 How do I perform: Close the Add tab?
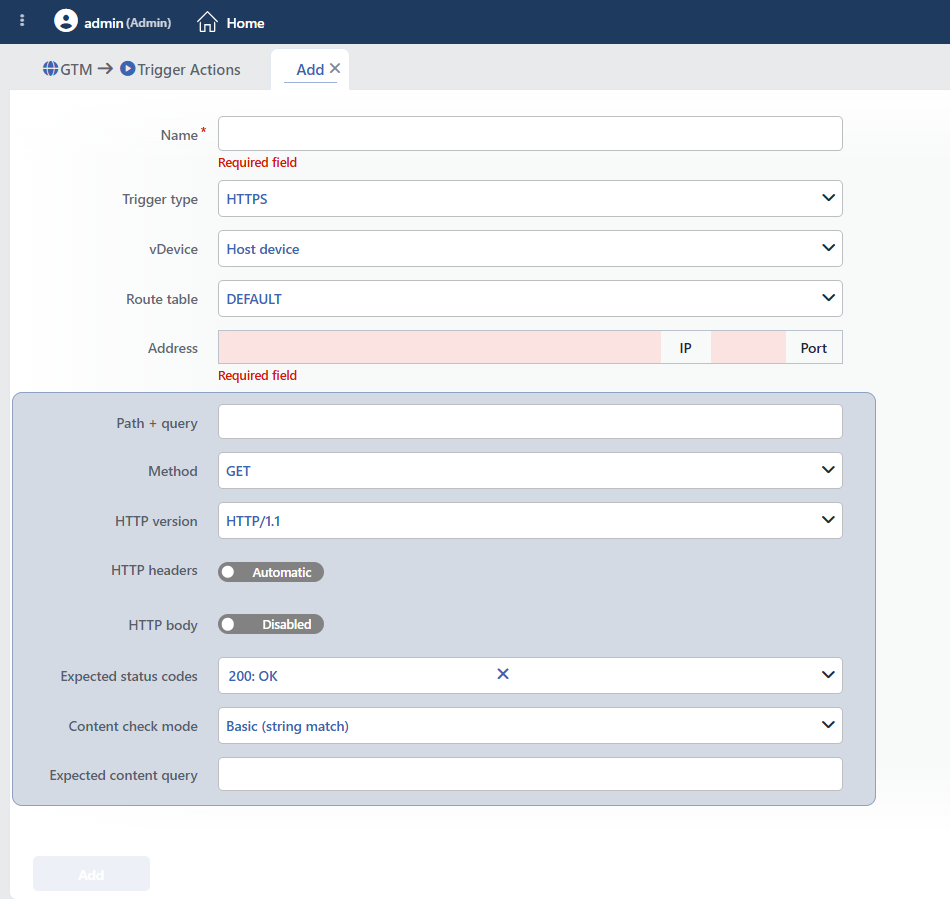click(x=335, y=68)
